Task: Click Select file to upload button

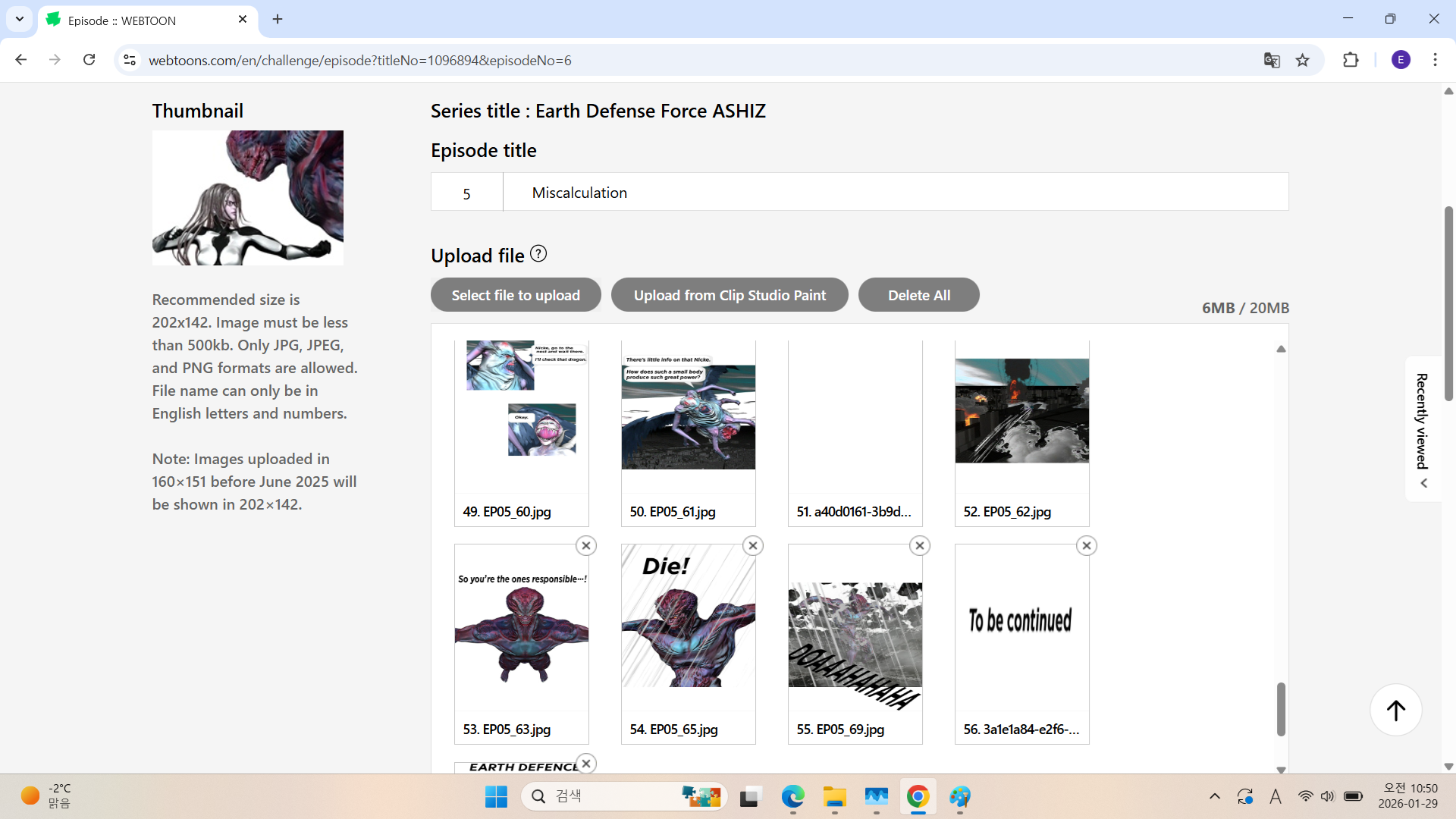Action: pyautogui.click(x=516, y=295)
